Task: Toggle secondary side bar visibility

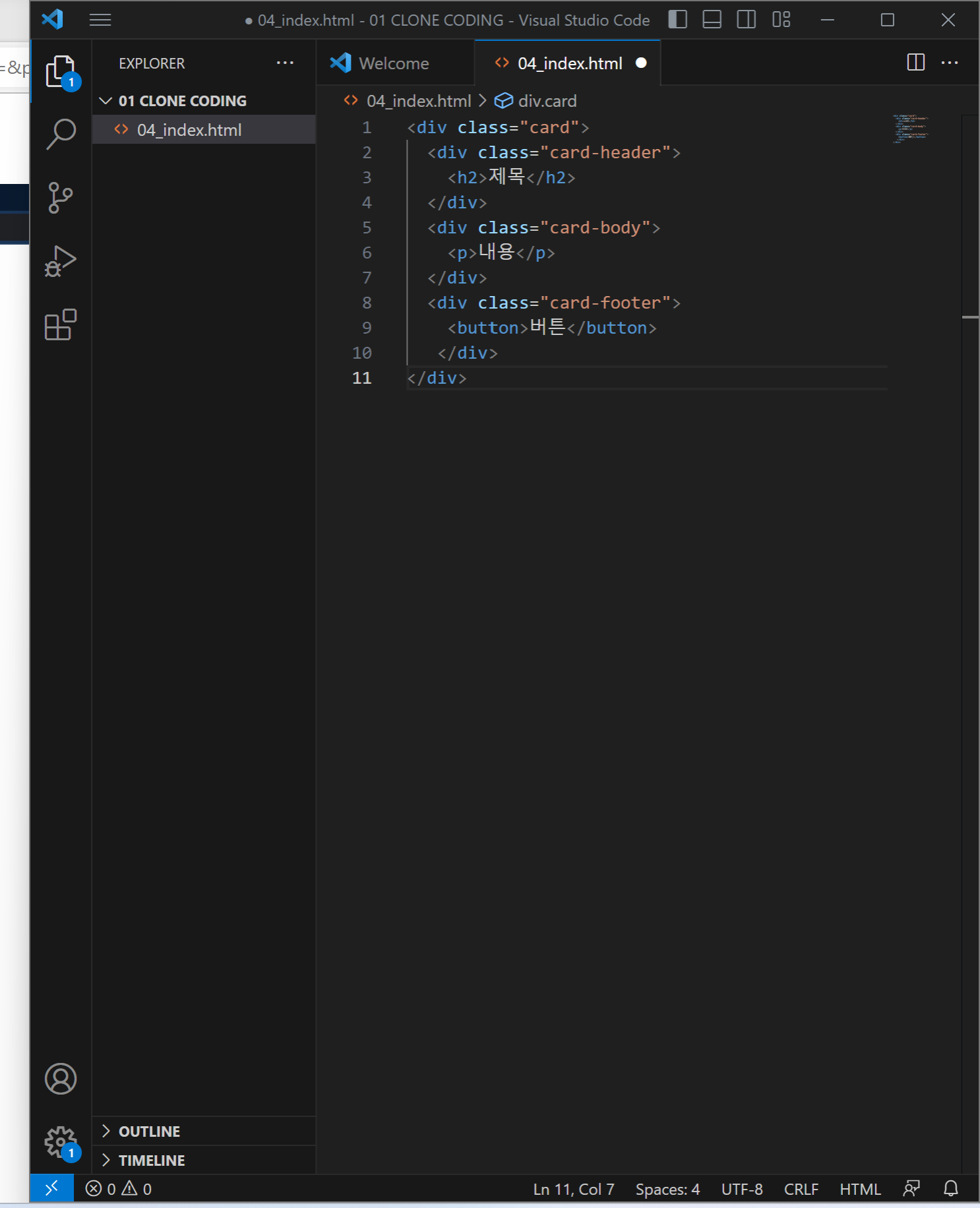Action: pos(747,20)
